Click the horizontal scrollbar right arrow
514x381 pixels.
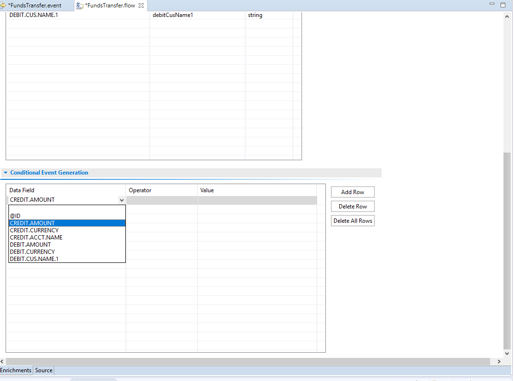pos(499,361)
